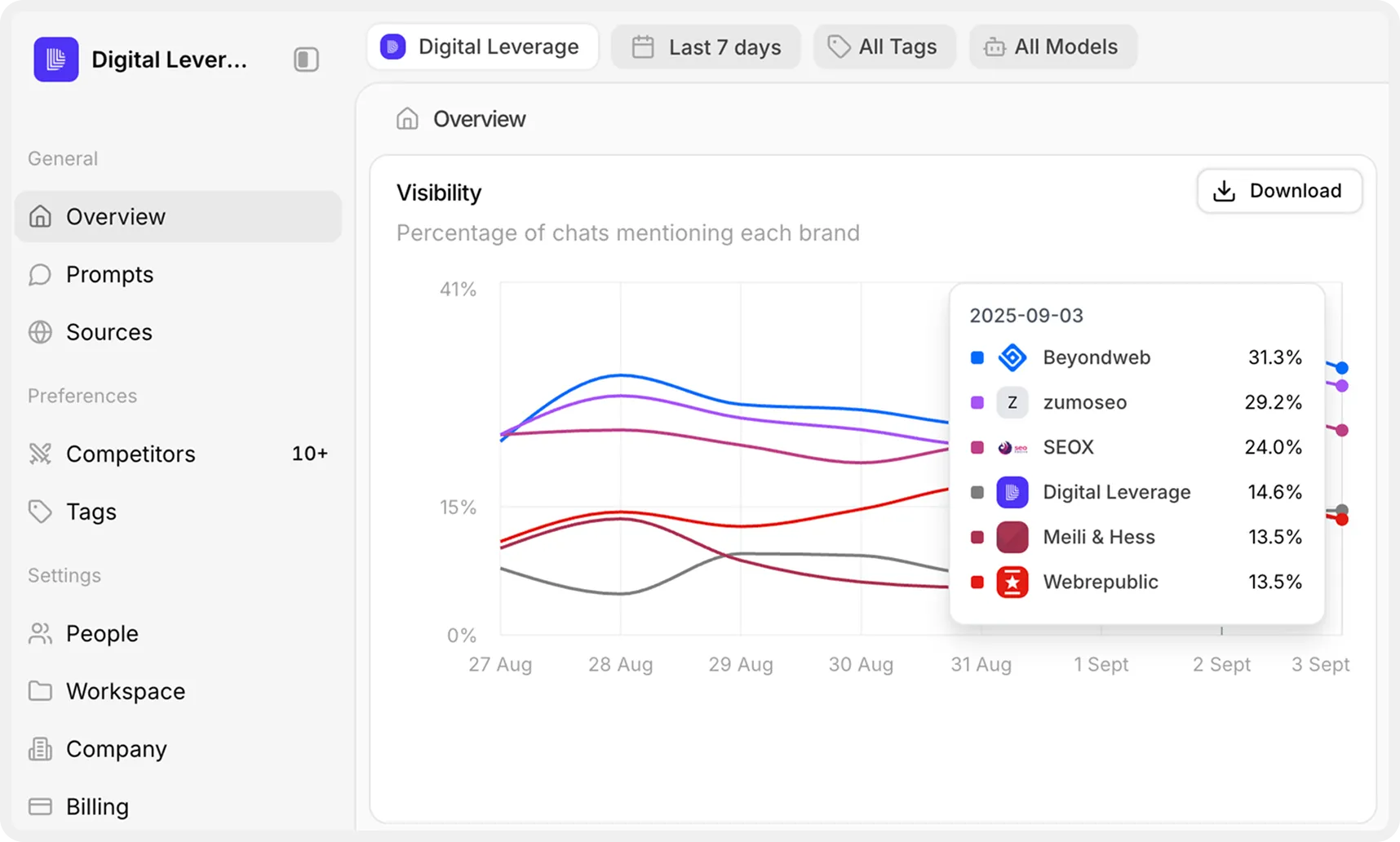Collapse the sidebar using the panel toggle icon
The width and height of the screenshot is (1400, 842).
click(x=306, y=60)
